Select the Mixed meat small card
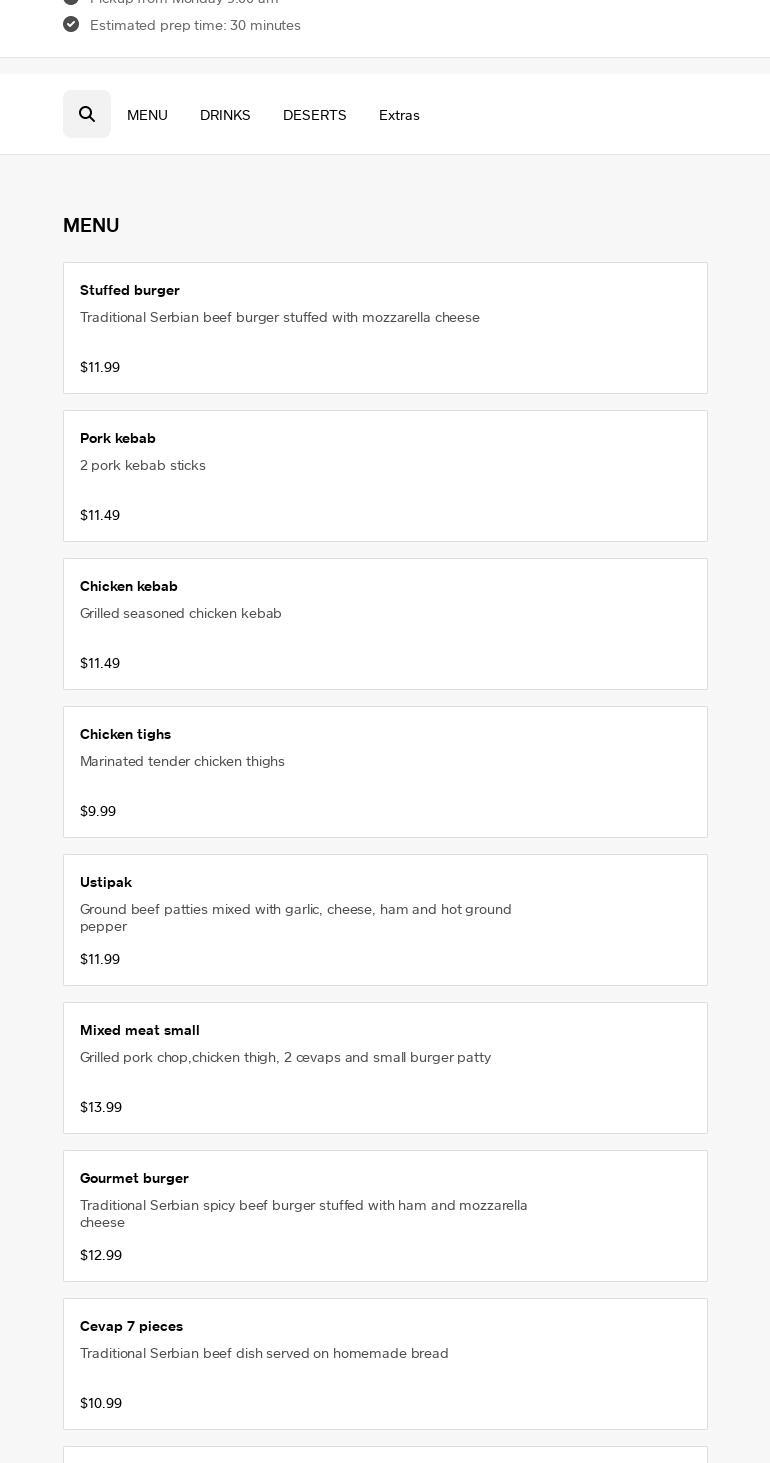 [x=385, y=1068]
